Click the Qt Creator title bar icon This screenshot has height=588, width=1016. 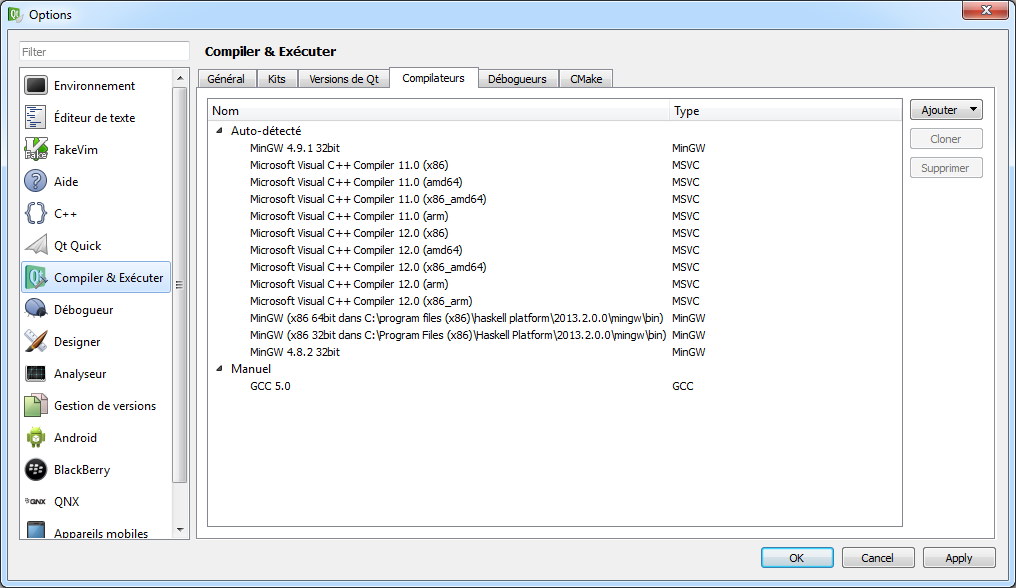pos(15,14)
